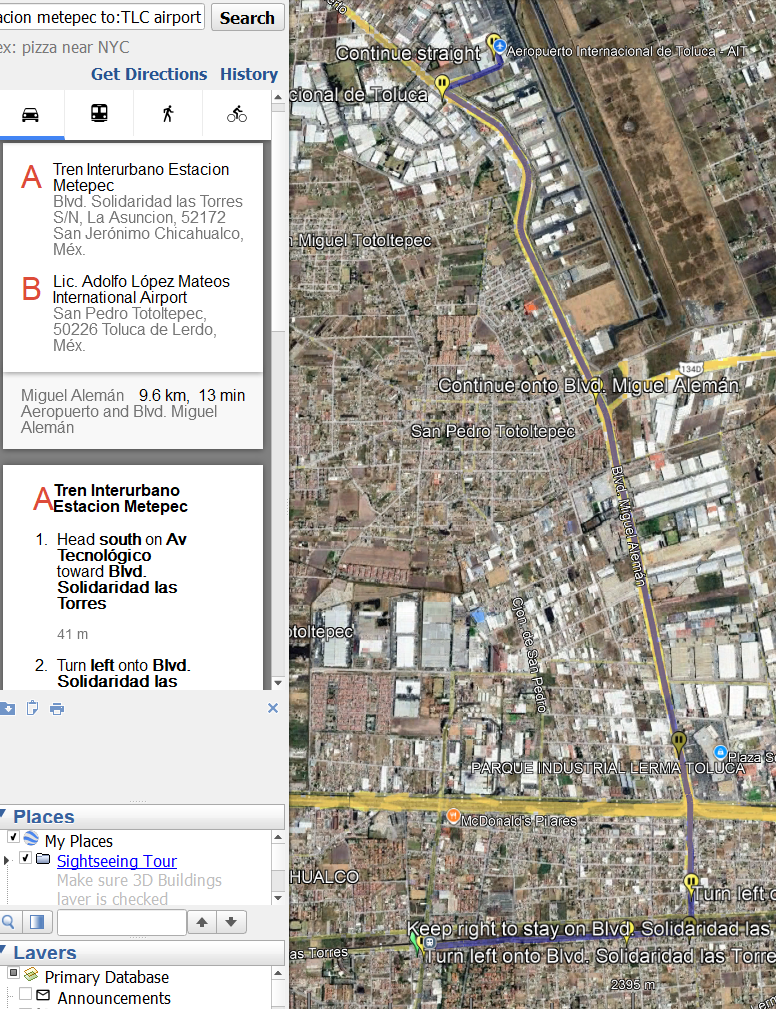Click Announcements envelope icon
Viewport: 776px width, 1009px height.
(43, 995)
